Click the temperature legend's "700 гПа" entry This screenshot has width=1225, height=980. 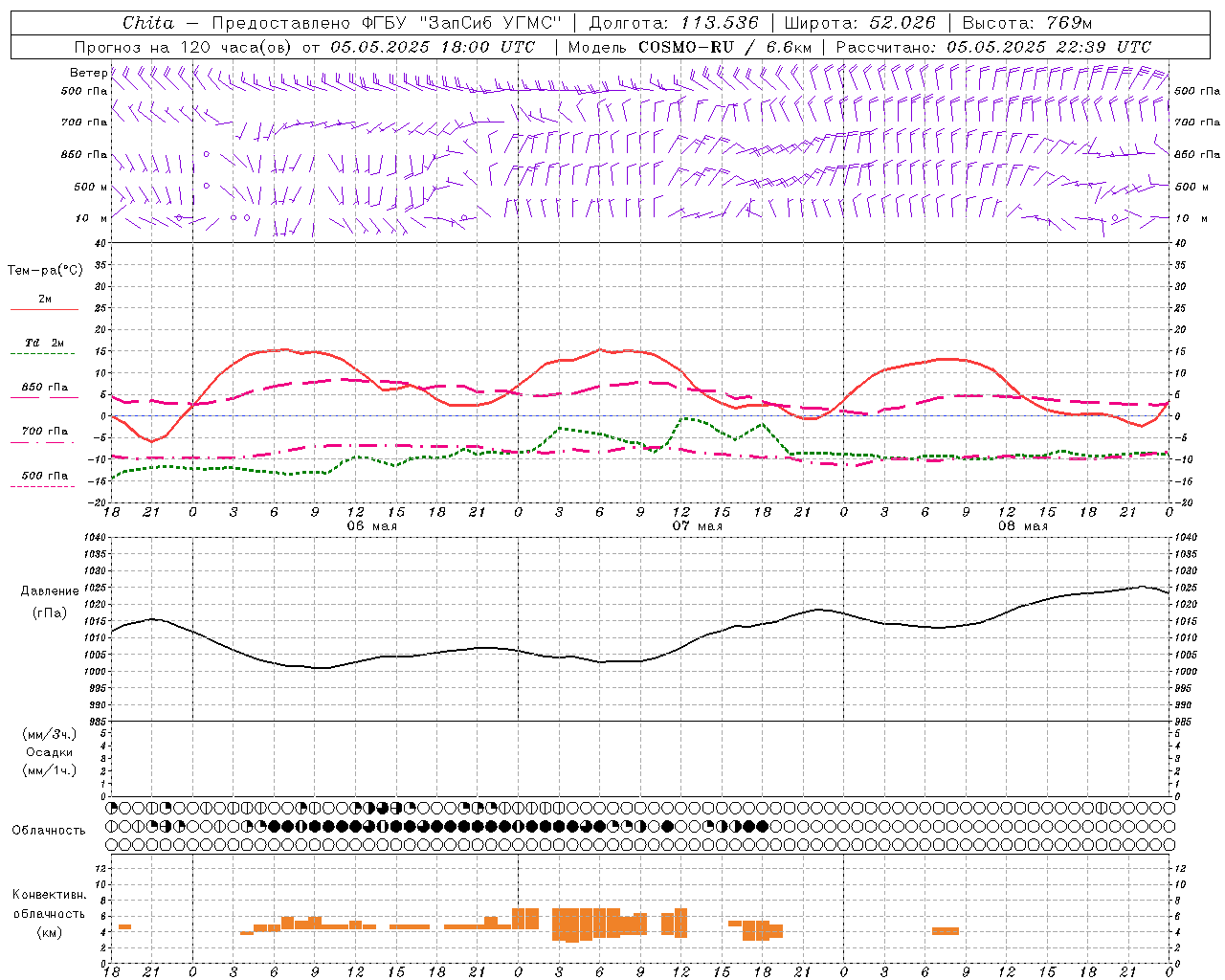(44, 432)
